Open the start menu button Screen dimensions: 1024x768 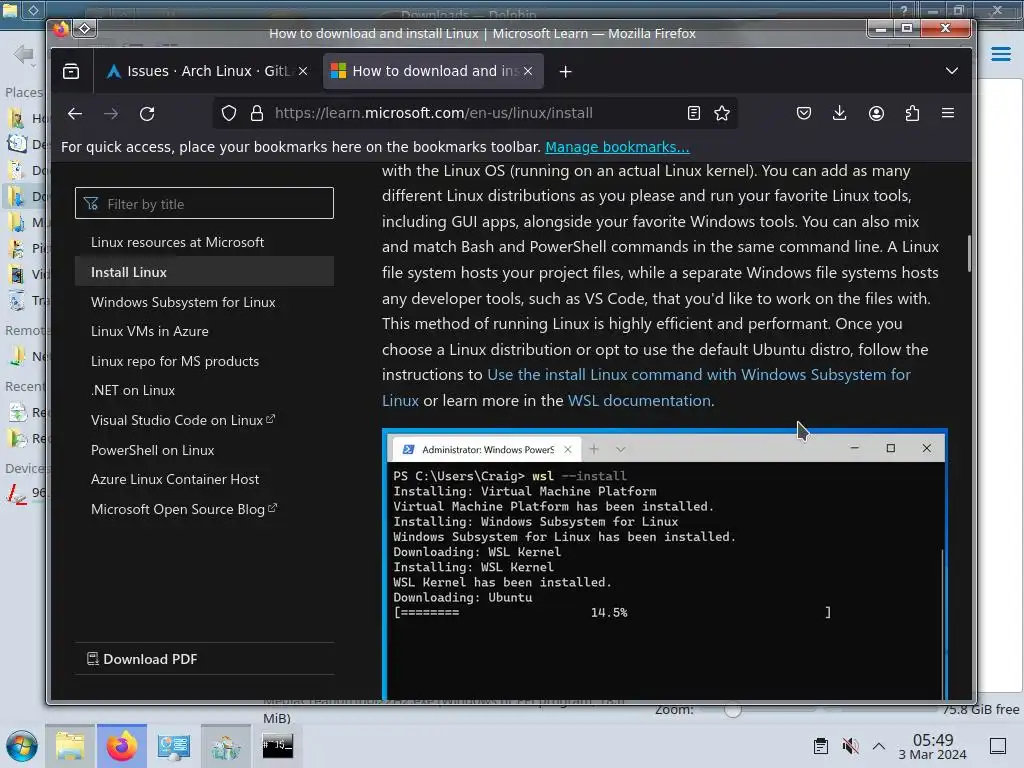click(22, 746)
